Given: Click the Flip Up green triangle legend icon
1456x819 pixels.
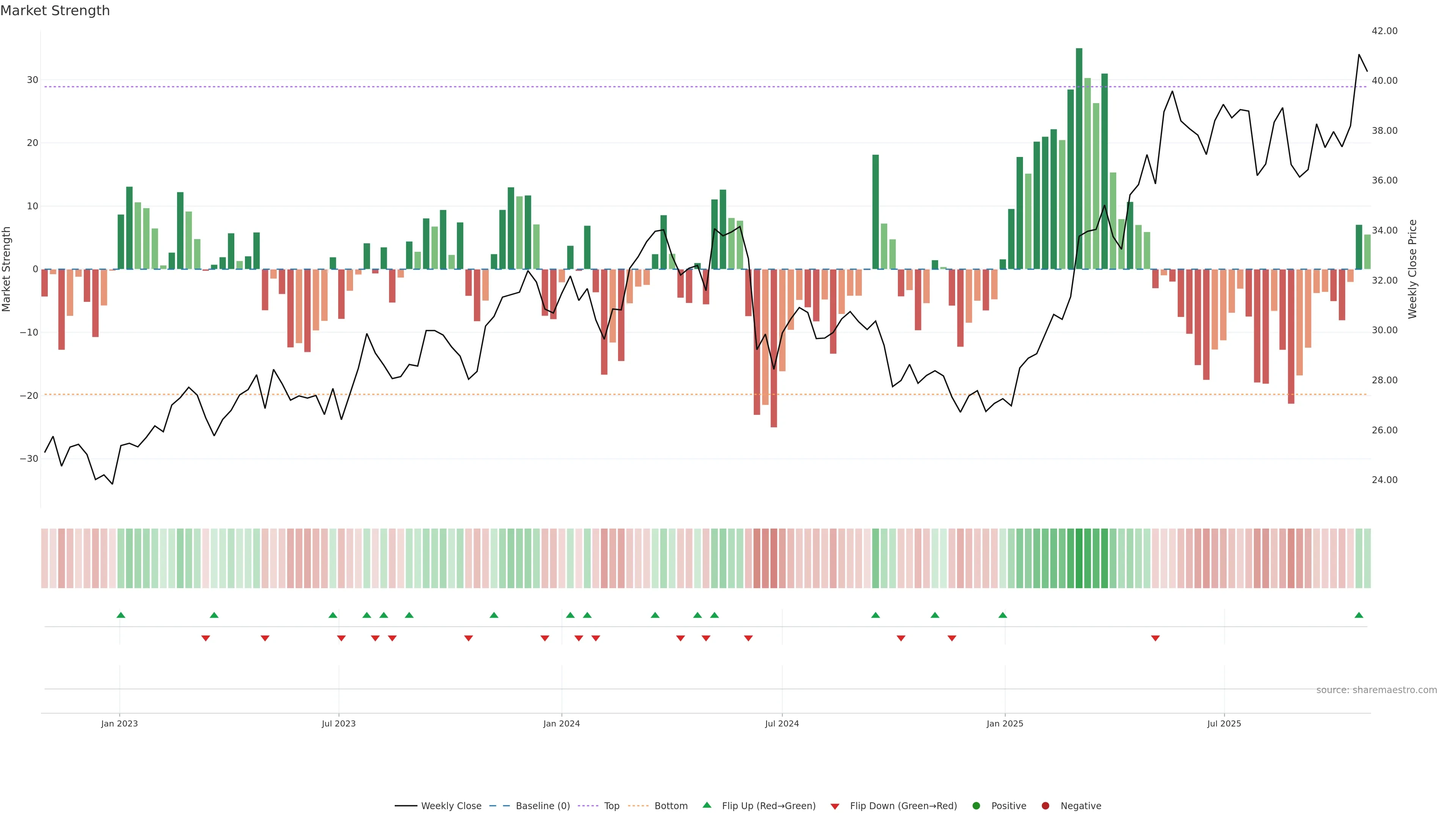Looking at the screenshot, I should [x=706, y=805].
